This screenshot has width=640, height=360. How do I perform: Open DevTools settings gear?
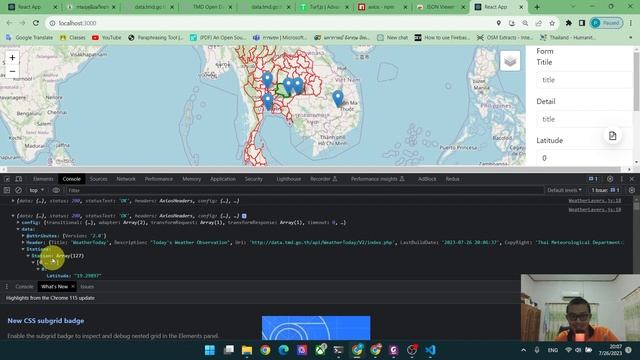(610, 179)
